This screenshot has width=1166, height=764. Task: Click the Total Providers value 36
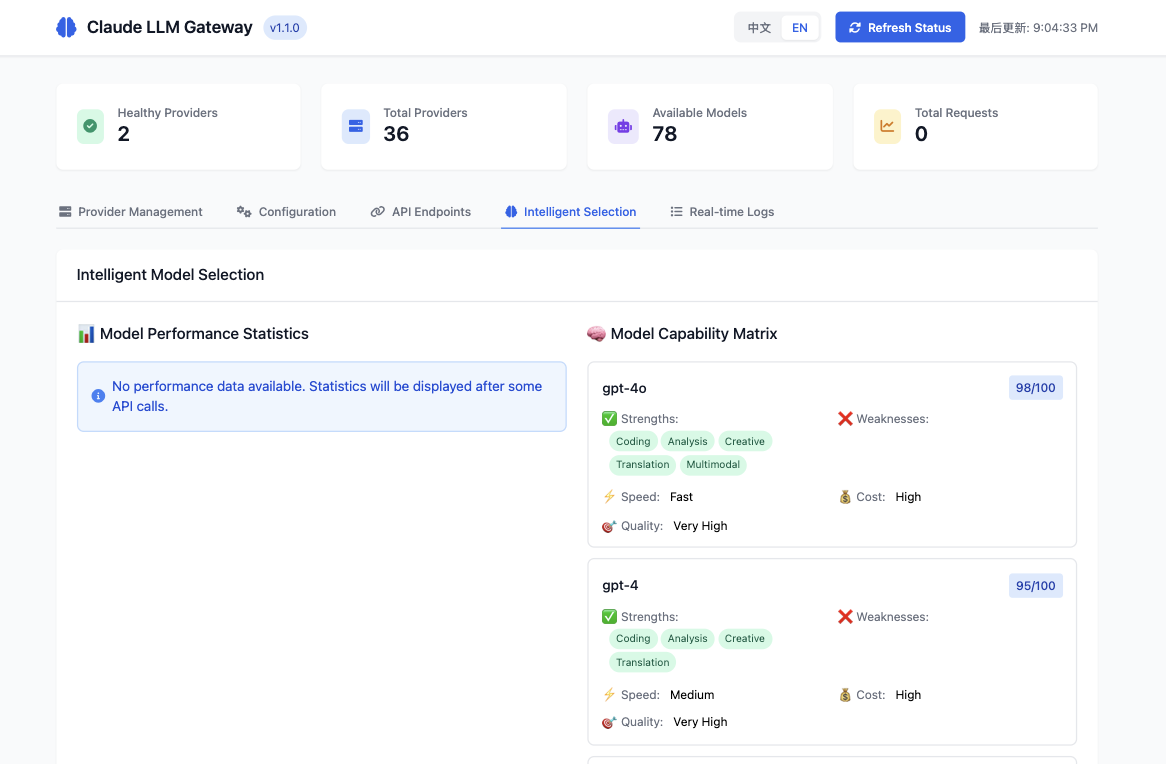click(x=396, y=134)
